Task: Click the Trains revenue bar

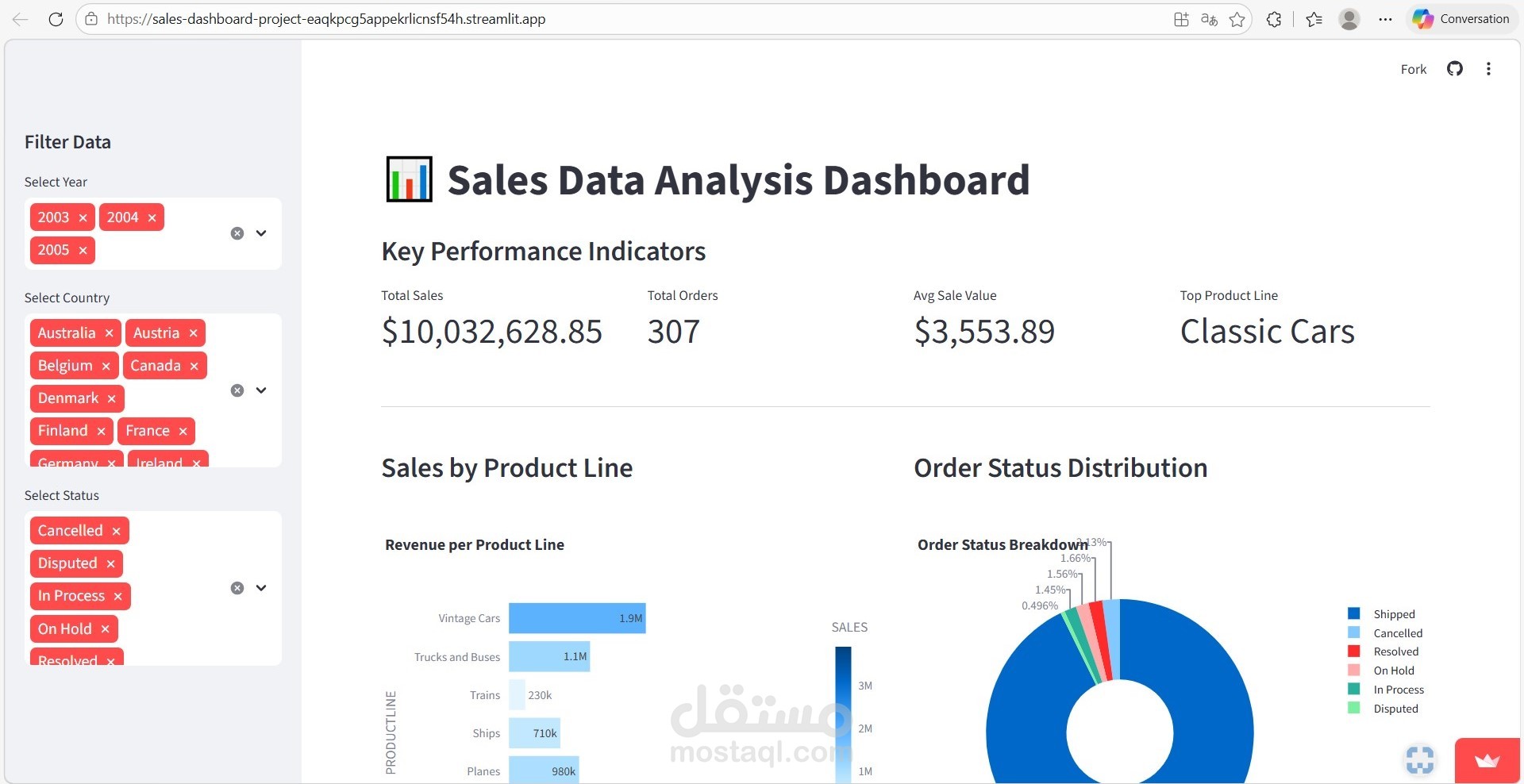Action: tap(517, 694)
